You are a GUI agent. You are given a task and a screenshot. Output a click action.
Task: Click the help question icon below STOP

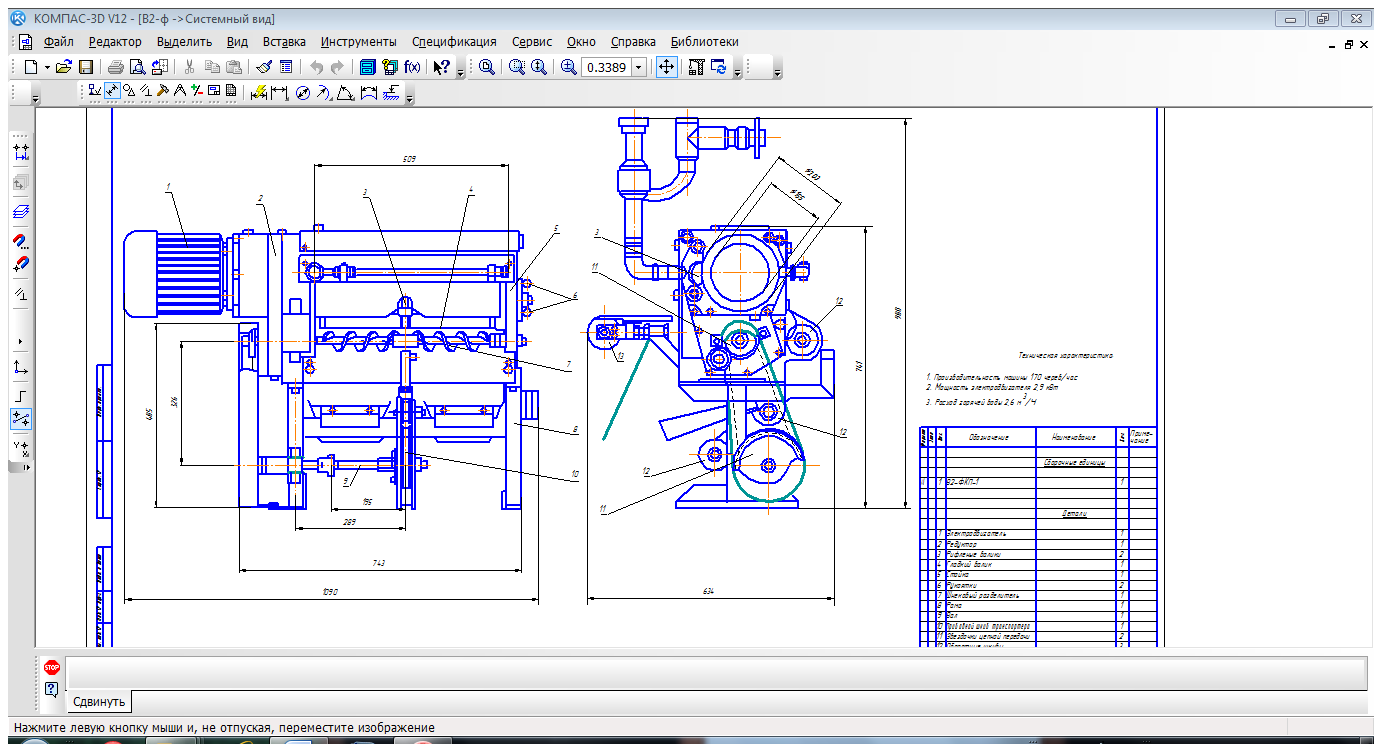pyautogui.click(x=52, y=689)
